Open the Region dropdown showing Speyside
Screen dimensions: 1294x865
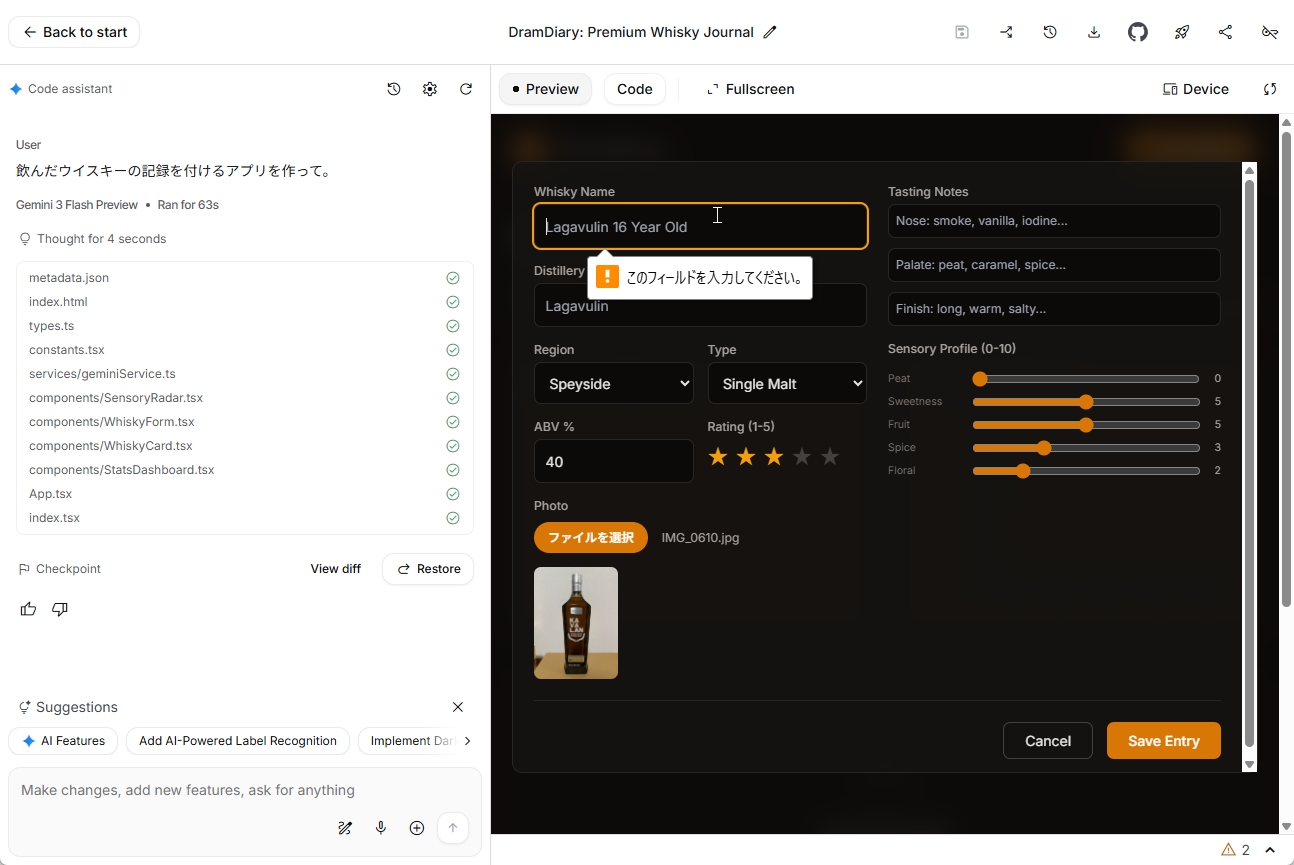[614, 383]
